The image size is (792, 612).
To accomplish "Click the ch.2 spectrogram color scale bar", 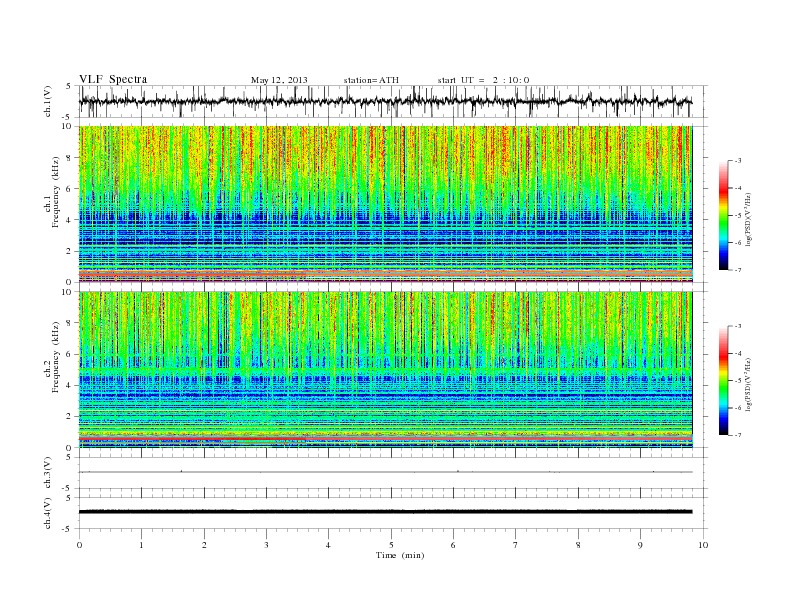I will coord(723,380).
